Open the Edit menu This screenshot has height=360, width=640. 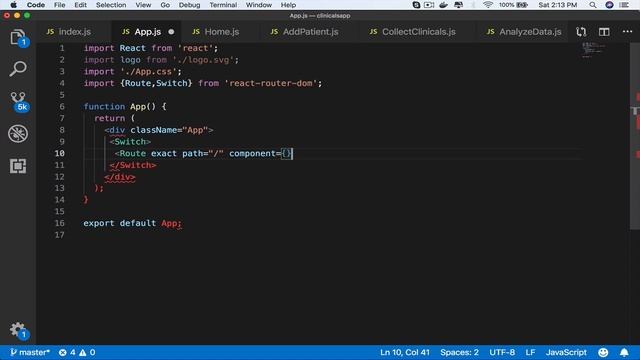click(80, 5)
